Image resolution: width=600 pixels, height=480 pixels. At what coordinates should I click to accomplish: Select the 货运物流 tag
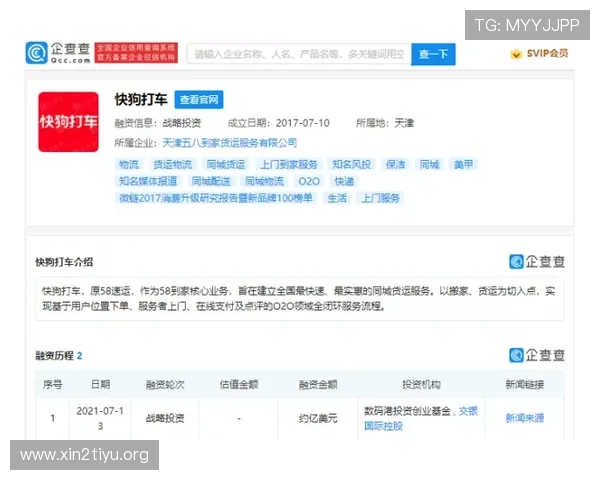coord(173,165)
